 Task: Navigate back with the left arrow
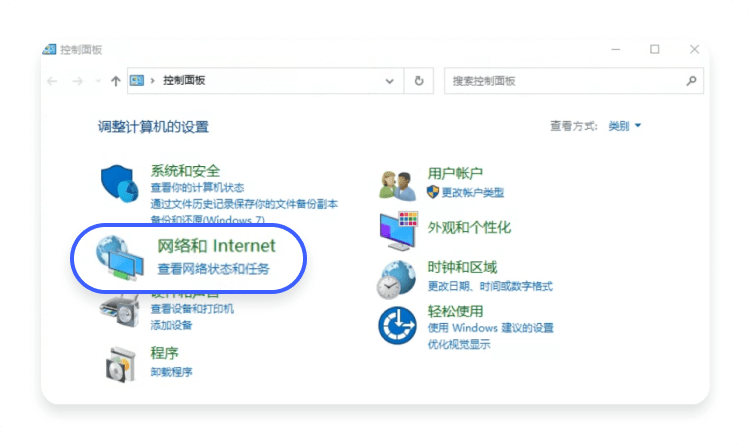point(52,81)
